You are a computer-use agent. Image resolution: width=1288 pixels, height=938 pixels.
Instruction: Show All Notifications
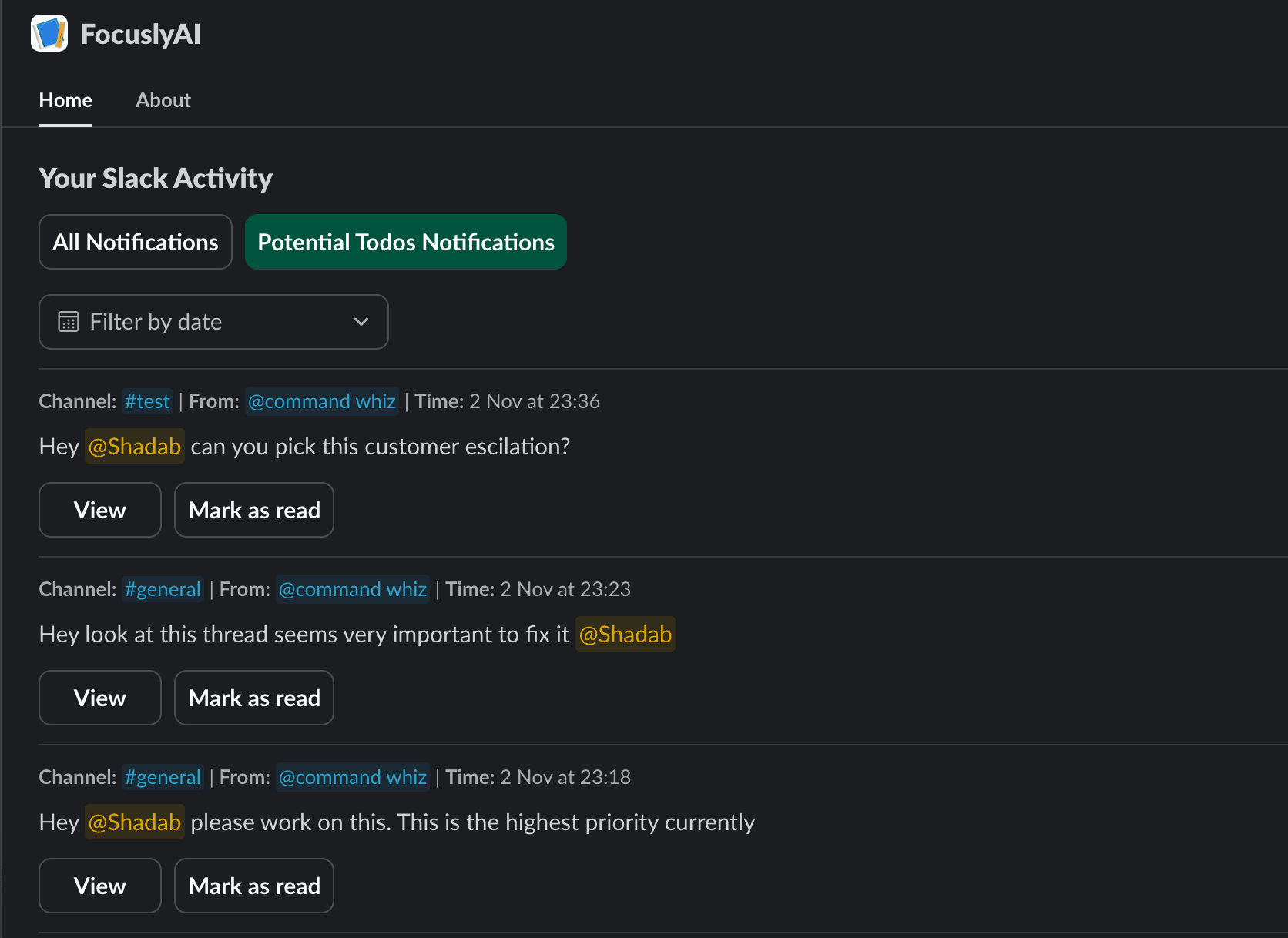[136, 242]
